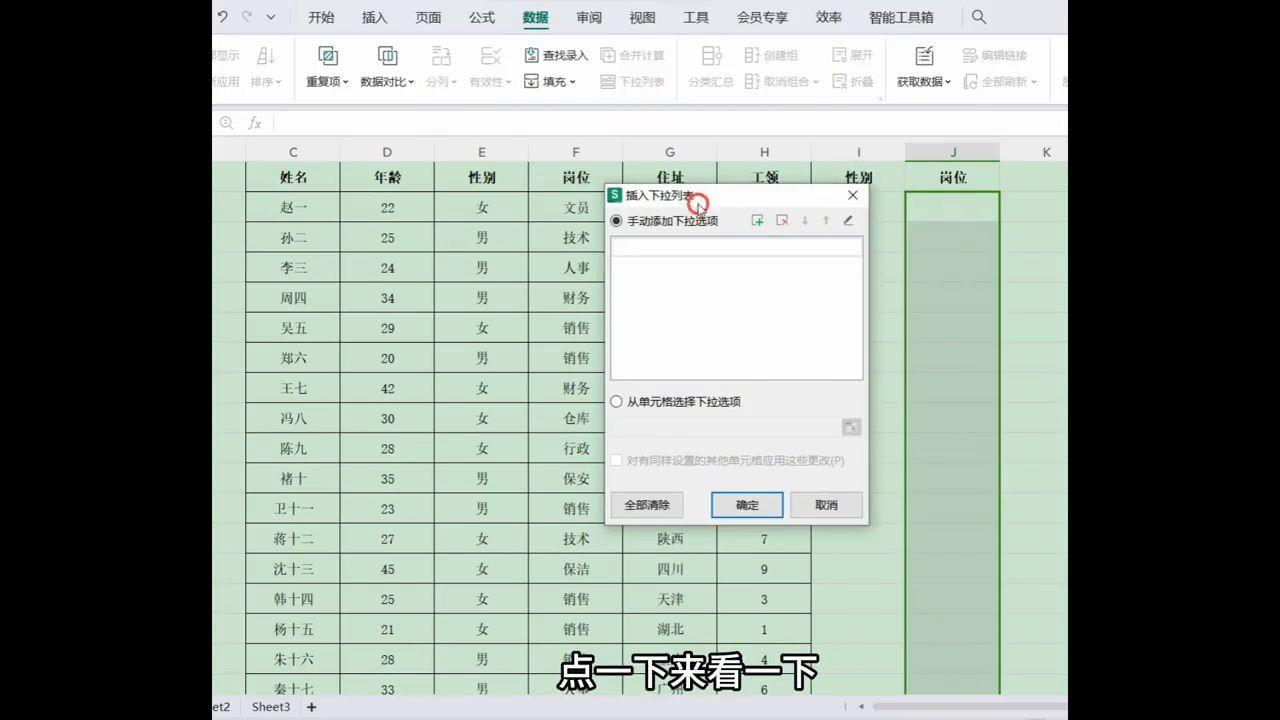1280x720 pixels.
Task: Open the 排序 sort dropdown arrow
Action: 279,82
